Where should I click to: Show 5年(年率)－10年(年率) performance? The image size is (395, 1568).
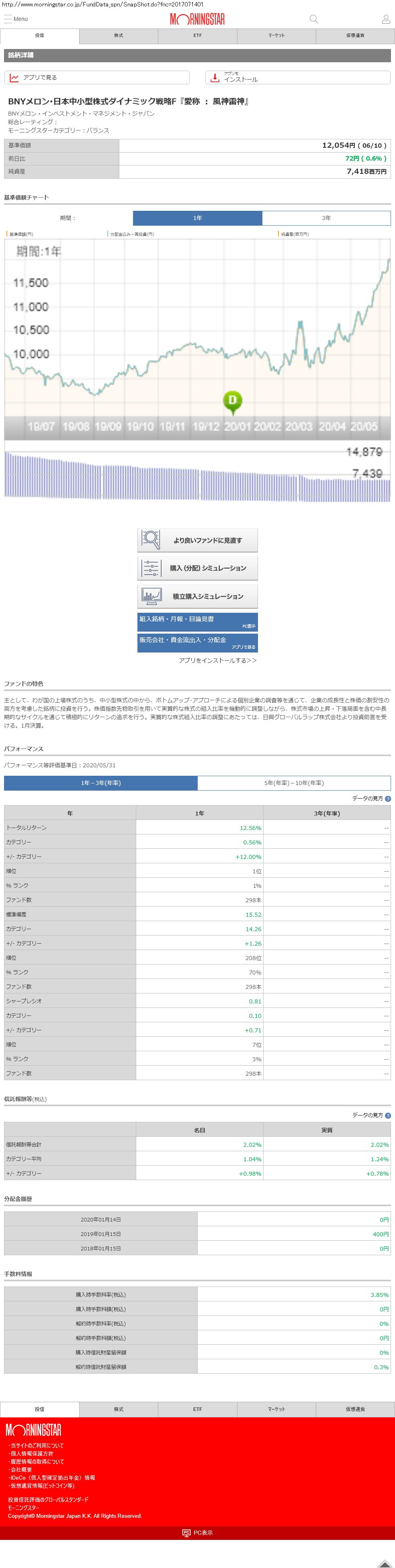(294, 783)
